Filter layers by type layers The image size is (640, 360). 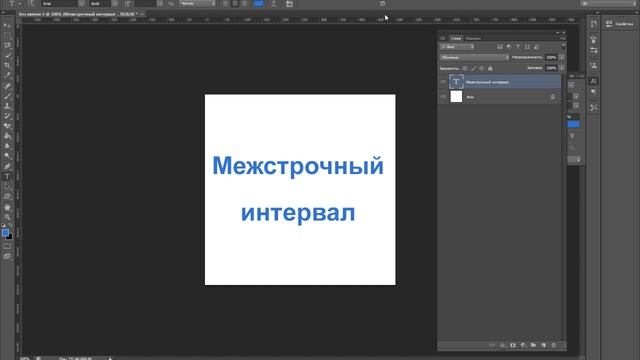518,47
